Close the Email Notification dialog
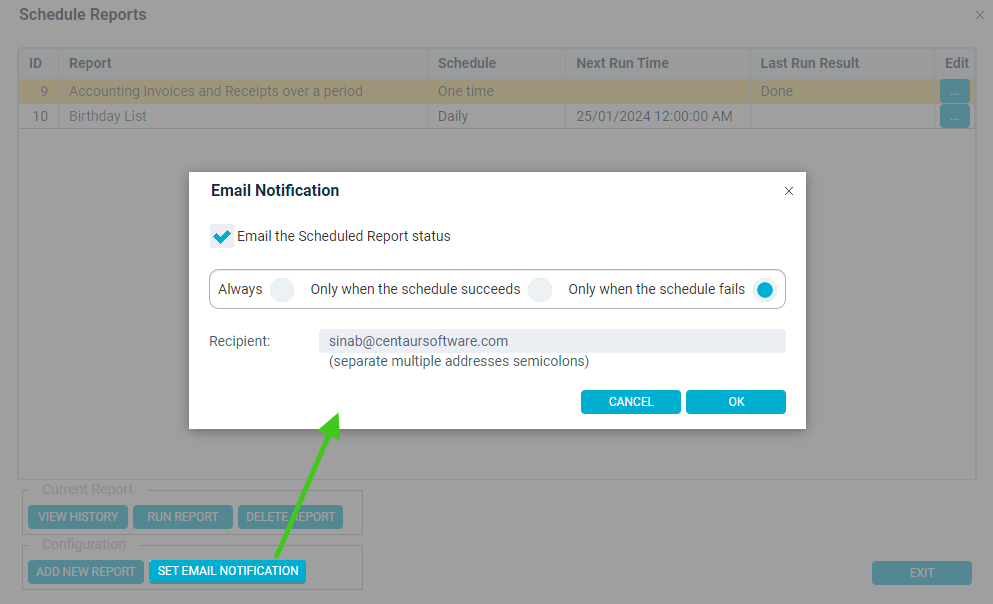 pyautogui.click(x=788, y=191)
